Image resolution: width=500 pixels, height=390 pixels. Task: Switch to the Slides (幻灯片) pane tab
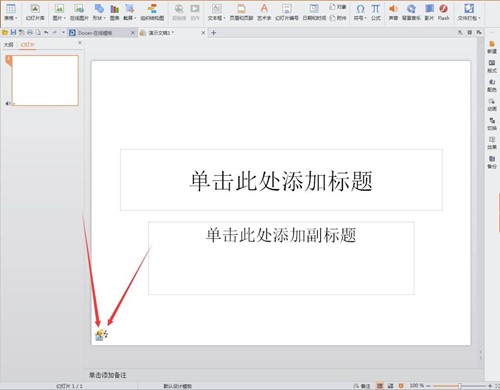27,44
